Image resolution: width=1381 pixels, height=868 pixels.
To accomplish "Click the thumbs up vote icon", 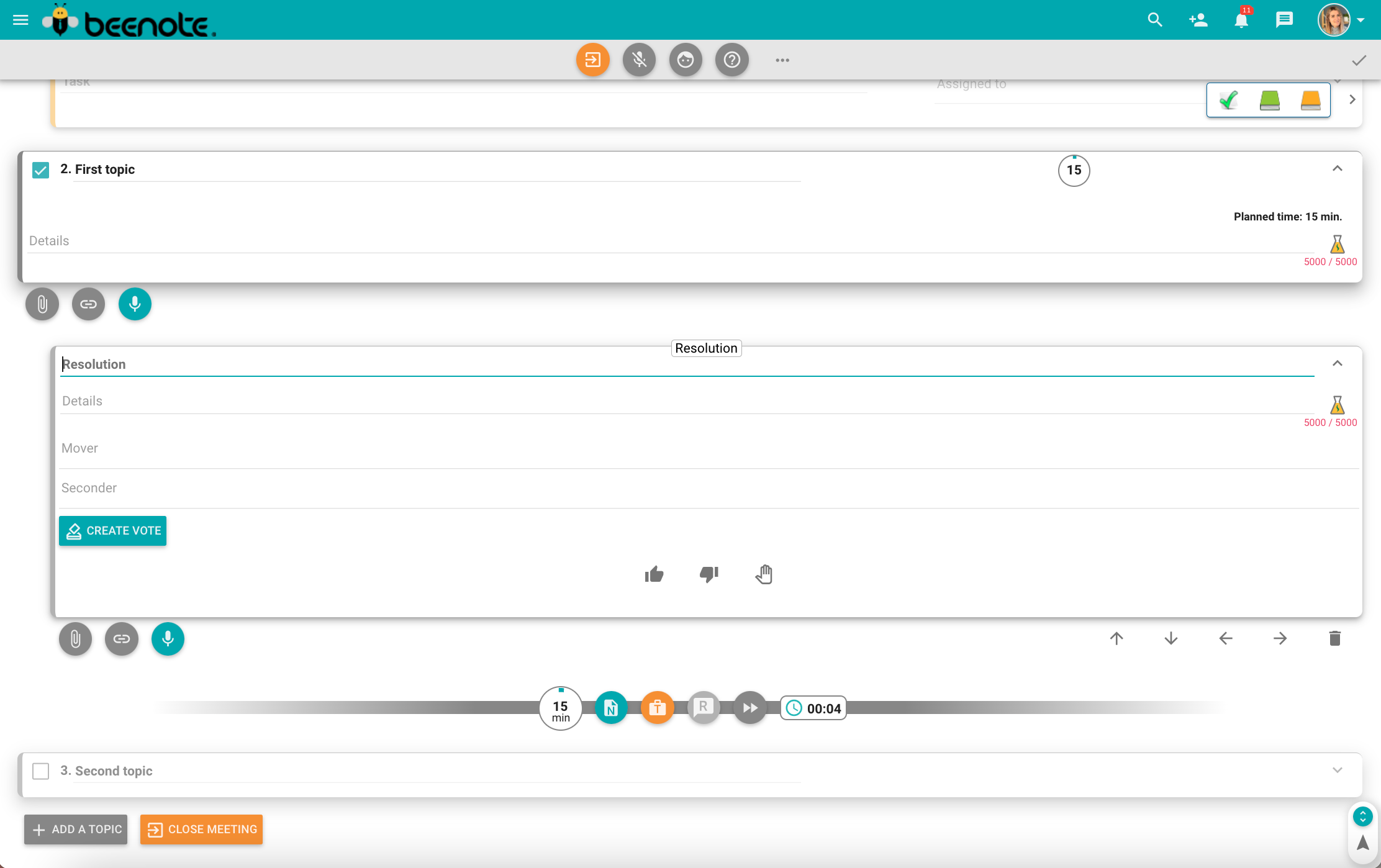I will click(x=654, y=574).
